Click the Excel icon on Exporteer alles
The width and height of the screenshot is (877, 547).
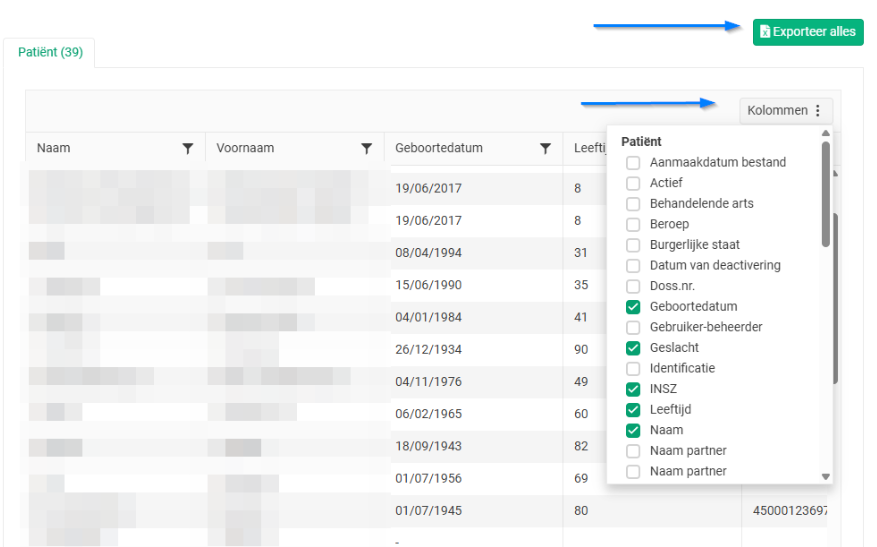tap(765, 32)
